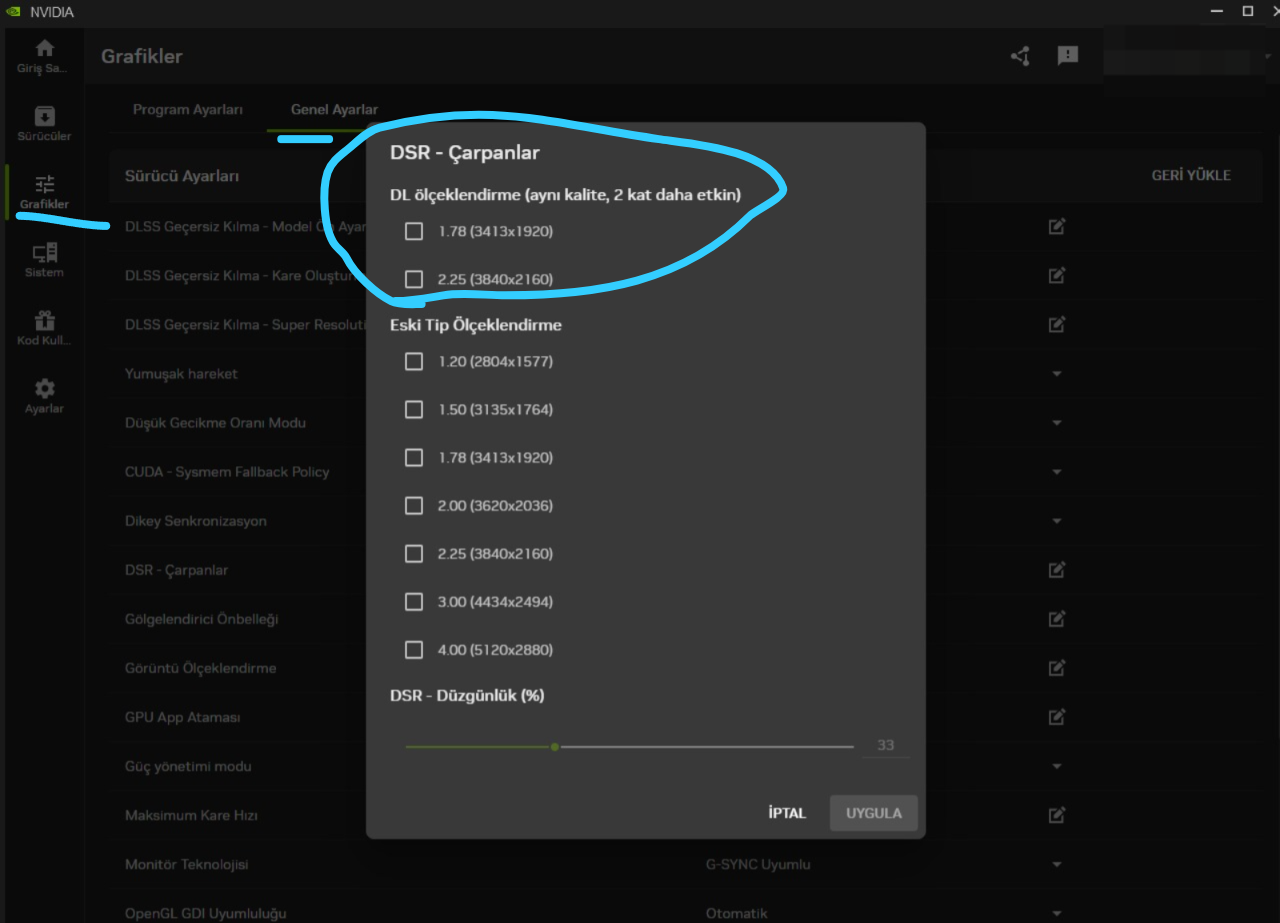Click the Monitör Teknolojisi label
1280x923 pixels.
point(187,864)
